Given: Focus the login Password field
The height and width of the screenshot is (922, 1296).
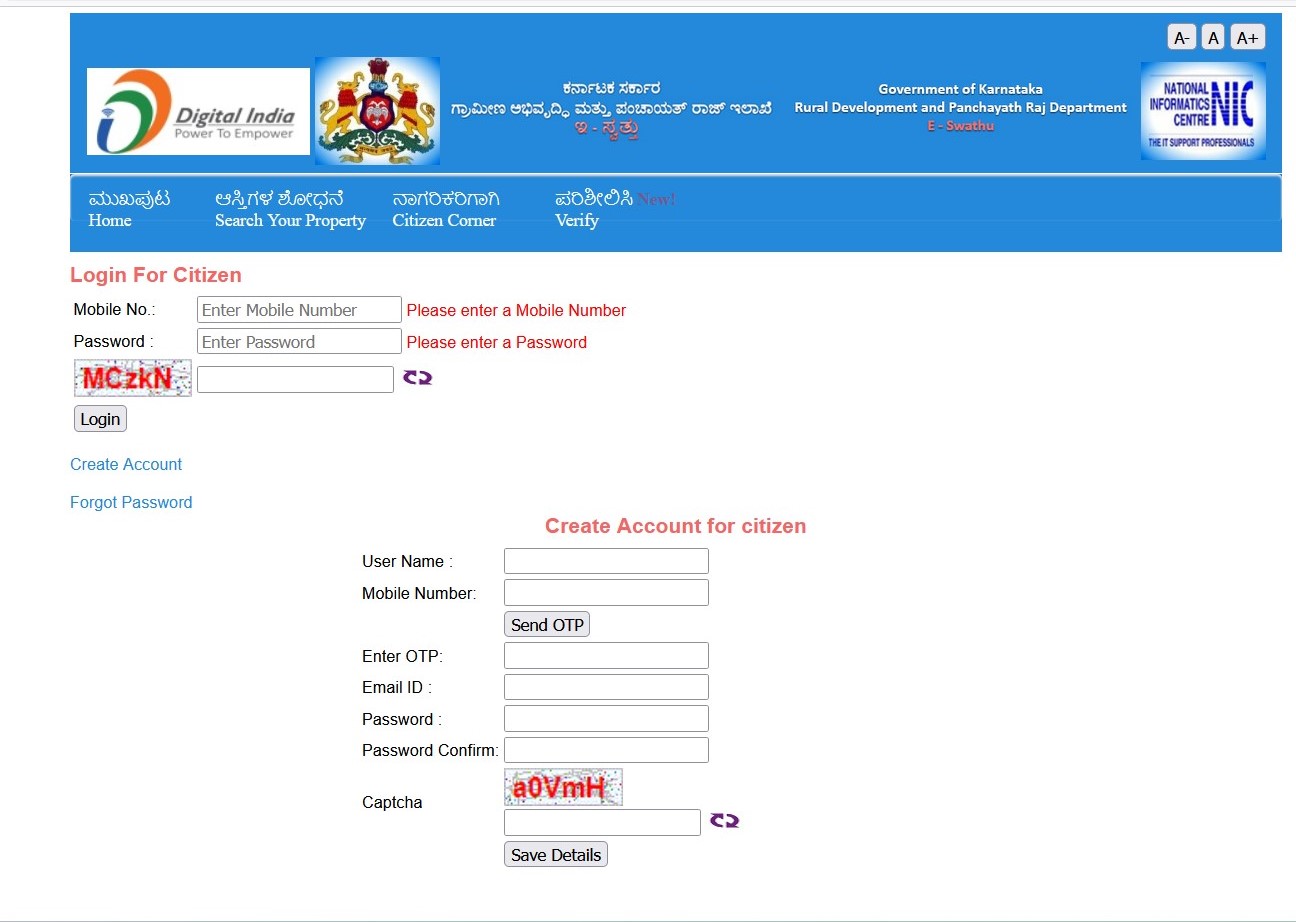Looking at the screenshot, I should pyautogui.click(x=299, y=342).
